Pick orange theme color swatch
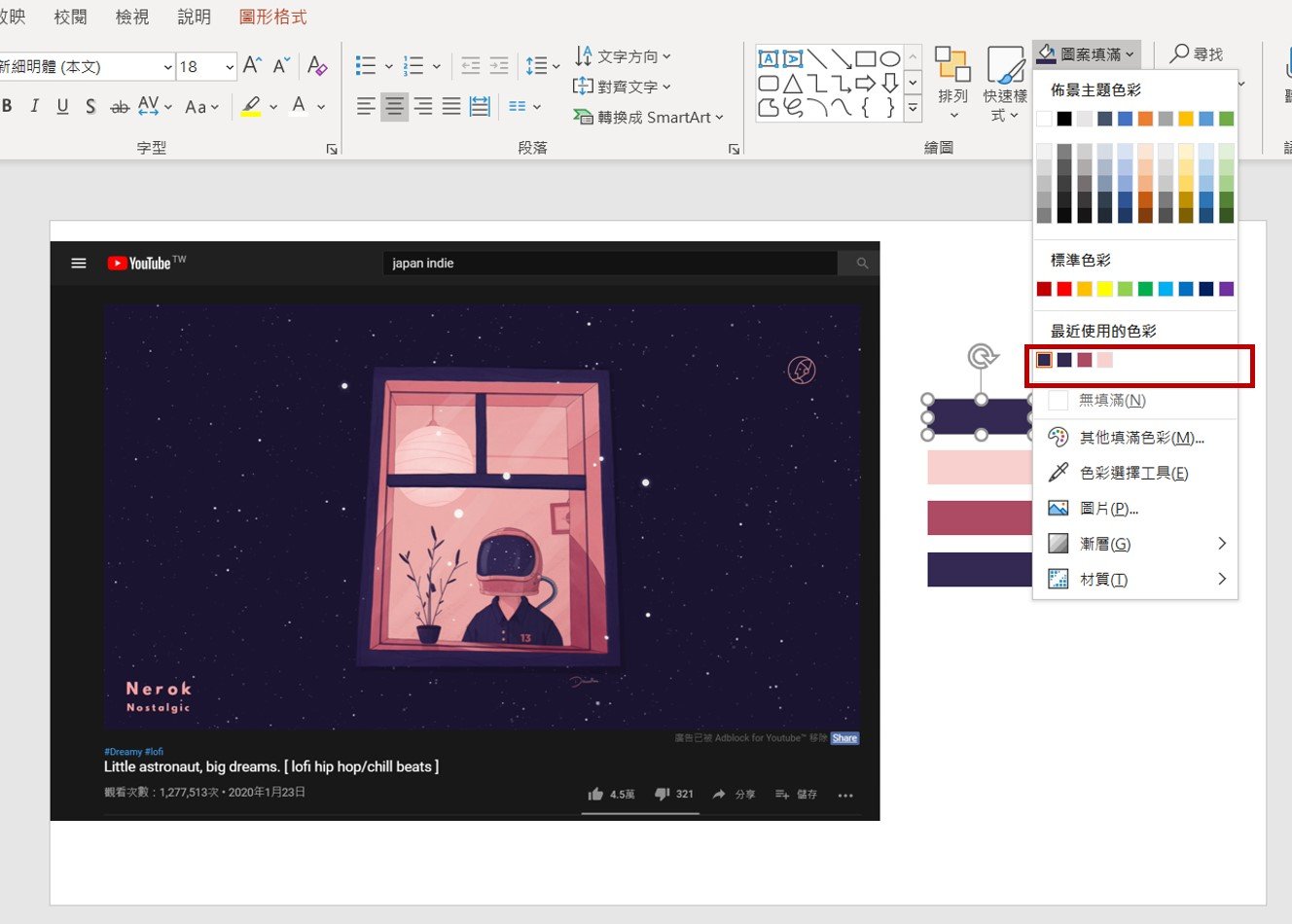Image resolution: width=1292 pixels, height=924 pixels. pyautogui.click(x=1145, y=119)
